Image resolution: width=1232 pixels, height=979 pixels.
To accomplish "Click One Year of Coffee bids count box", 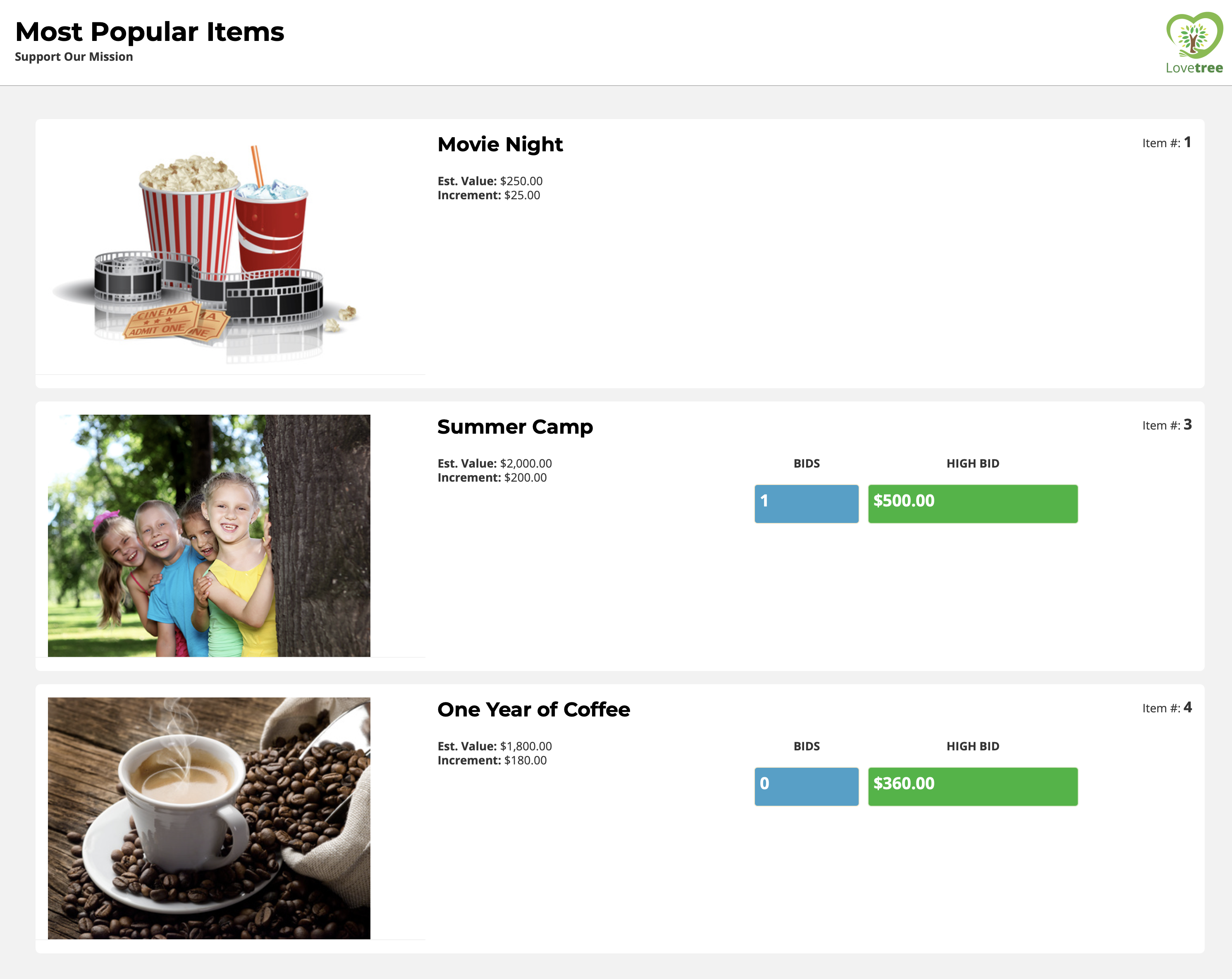I will click(806, 786).
